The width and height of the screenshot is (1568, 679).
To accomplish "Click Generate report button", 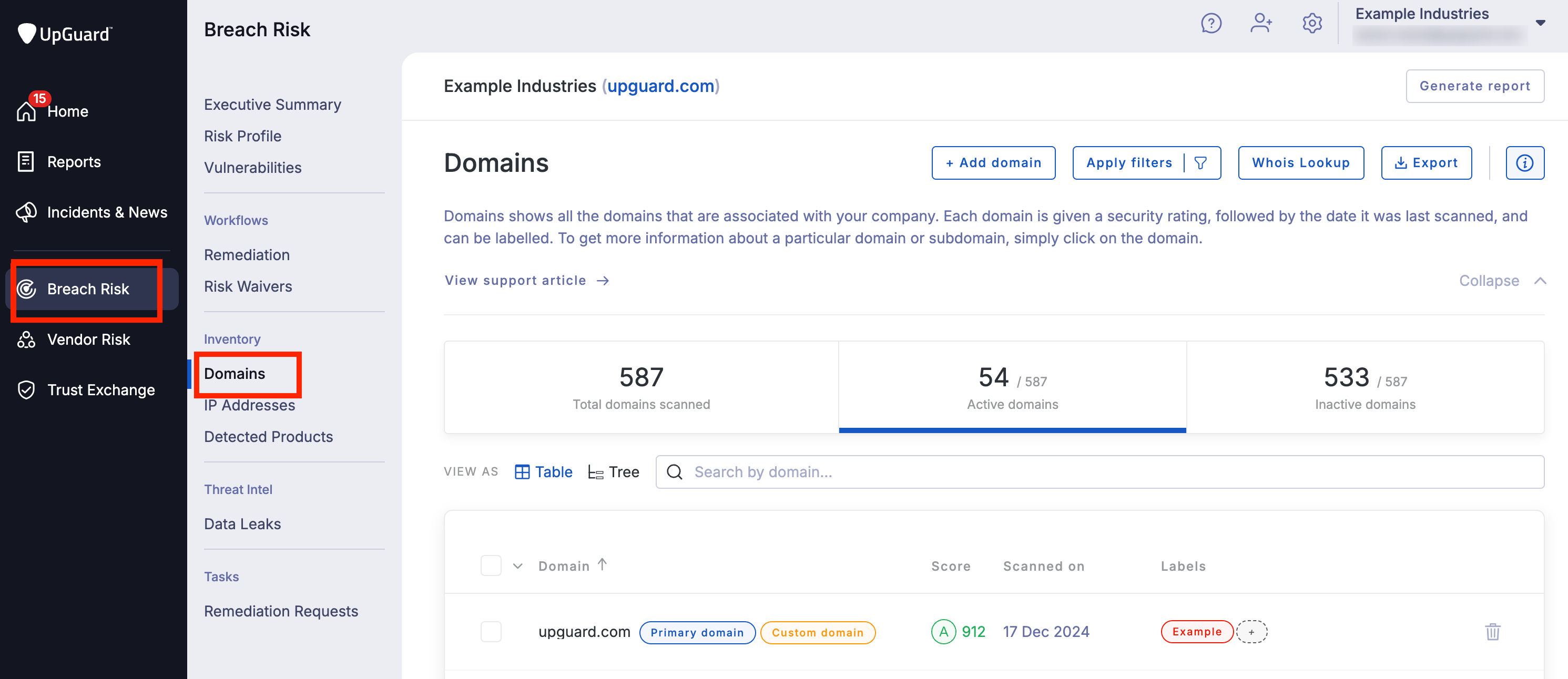I will [x=1474, y=86].
